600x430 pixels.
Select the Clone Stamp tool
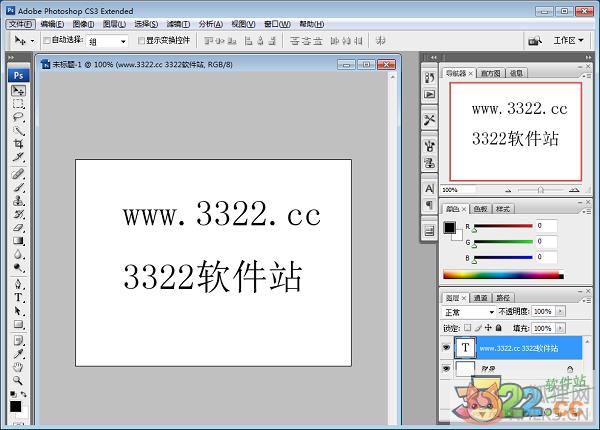[x=18, y=200]
